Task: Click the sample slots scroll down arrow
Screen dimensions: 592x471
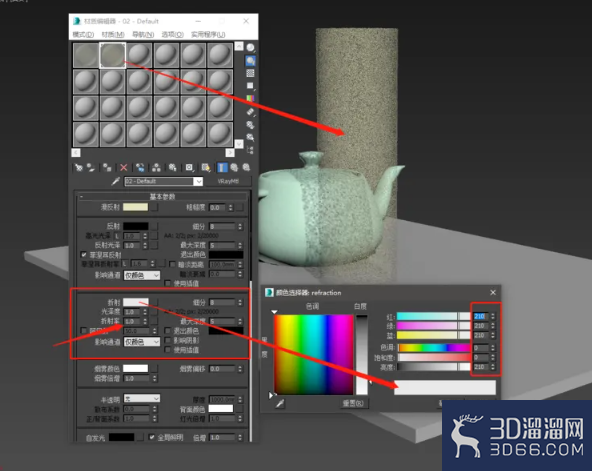Action: (239, 143)
